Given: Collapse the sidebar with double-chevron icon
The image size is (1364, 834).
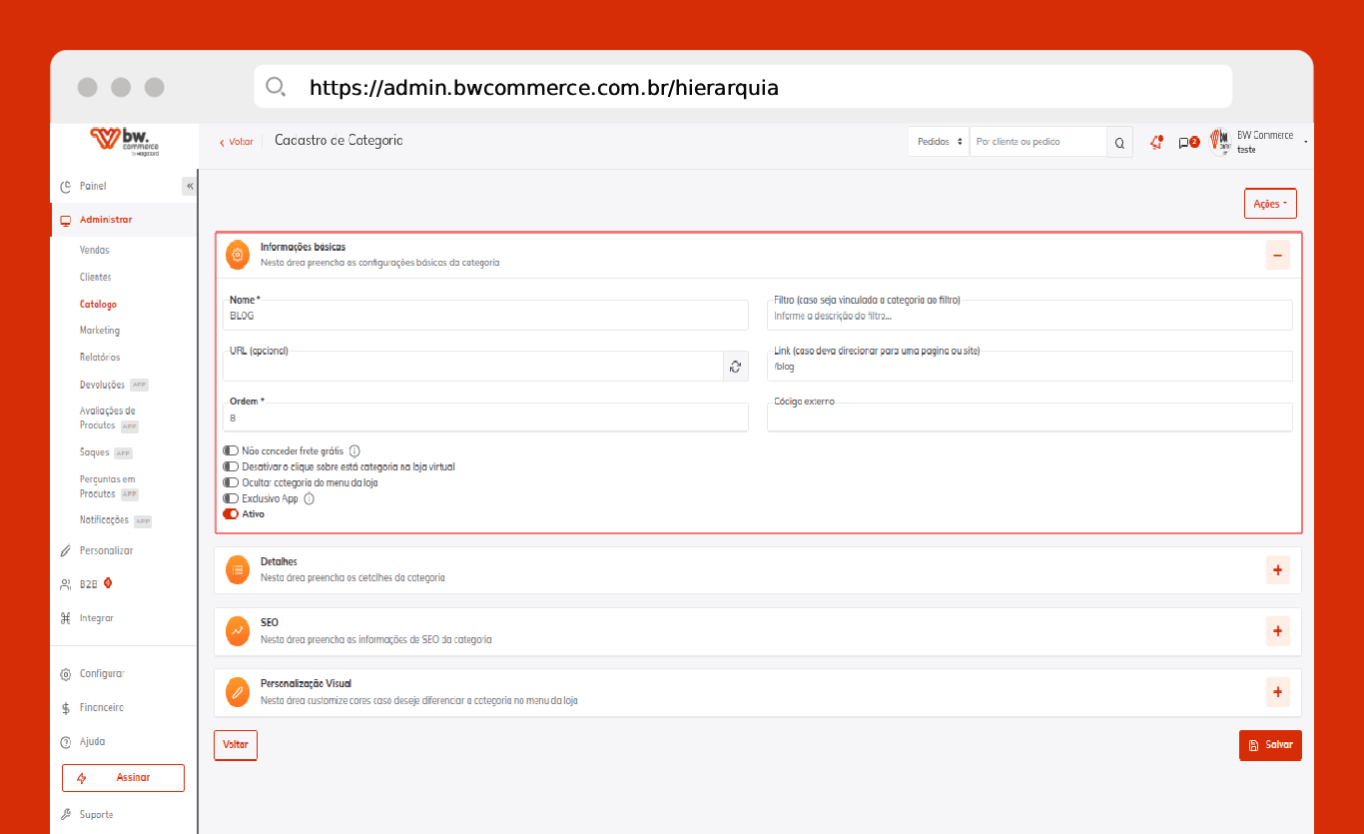Looking at the screenshot, I should (189, 186).
